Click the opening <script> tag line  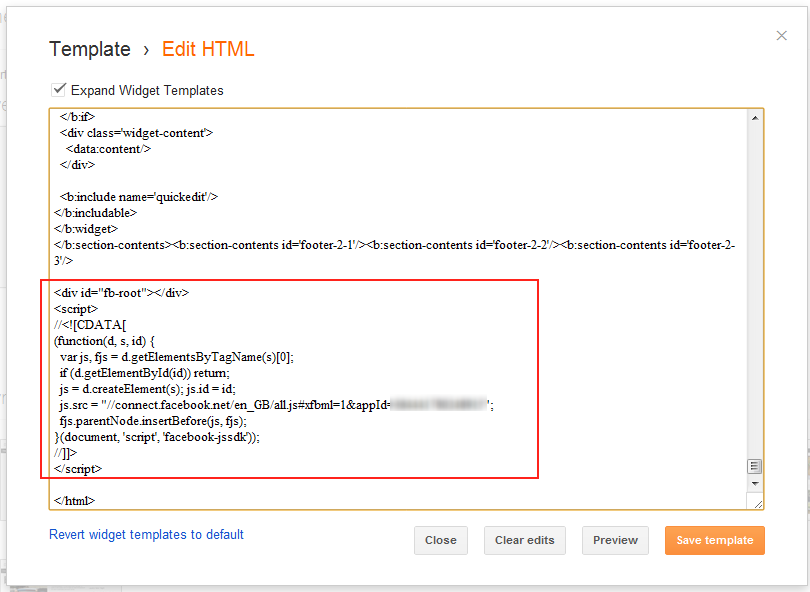coord(75,309)
